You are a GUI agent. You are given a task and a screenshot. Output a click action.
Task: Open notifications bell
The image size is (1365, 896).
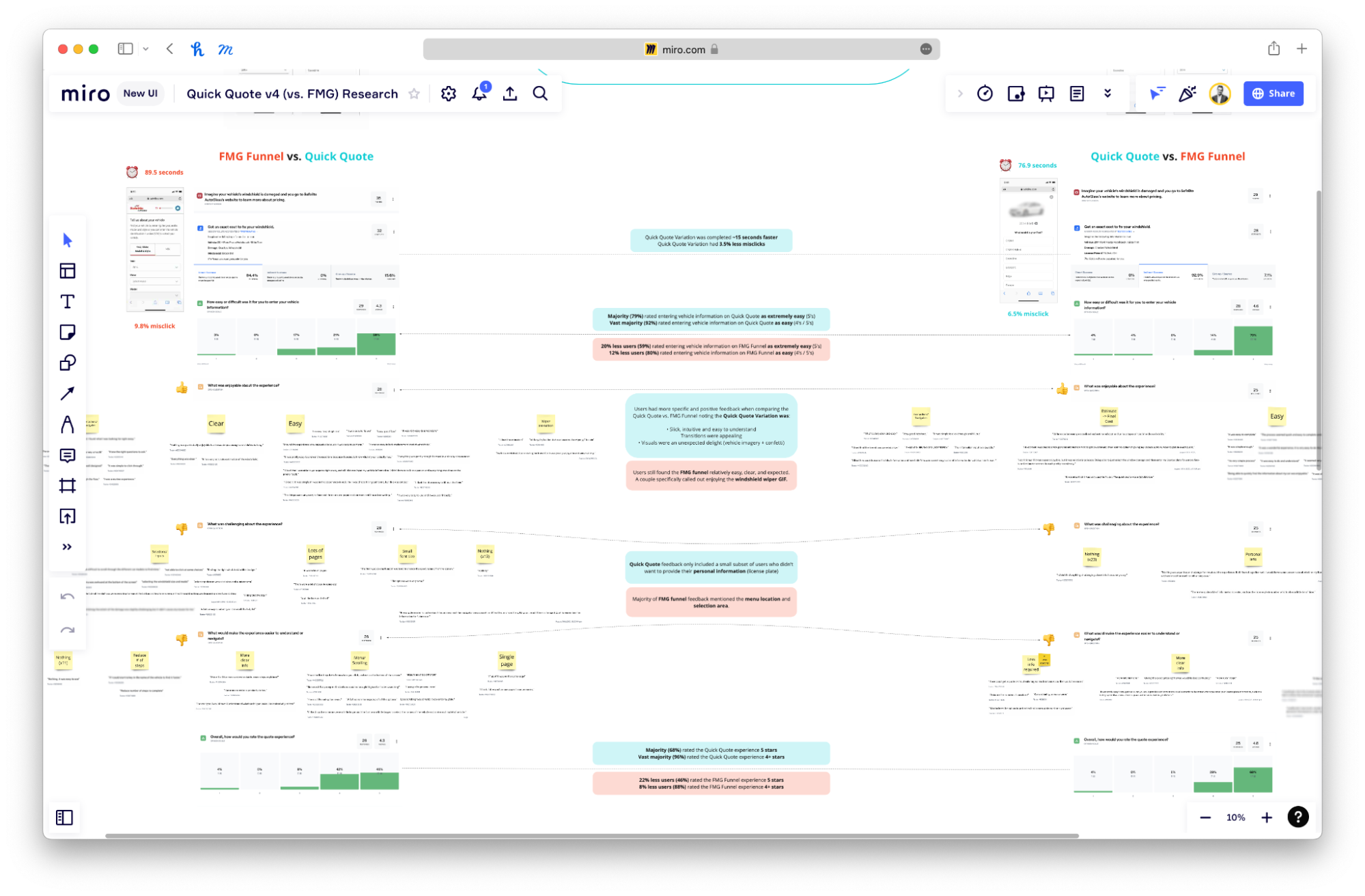tap(479, 94)
